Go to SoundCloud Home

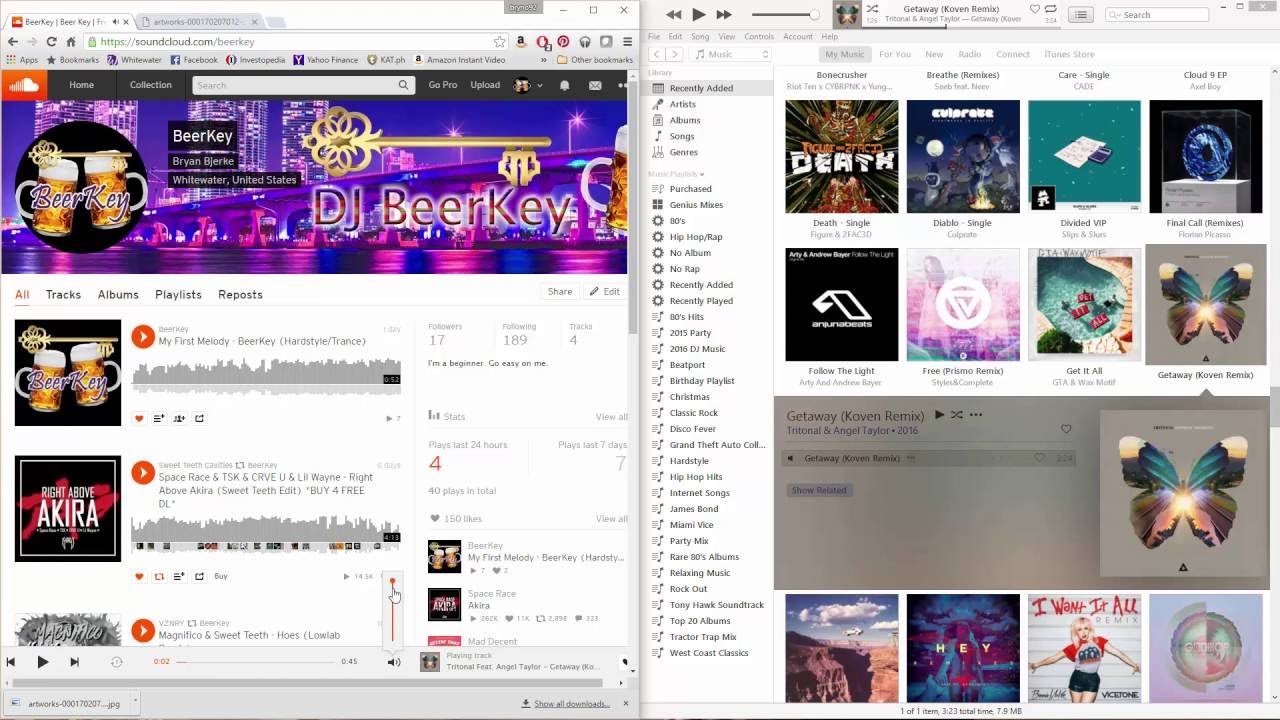(x=81, y=85)
